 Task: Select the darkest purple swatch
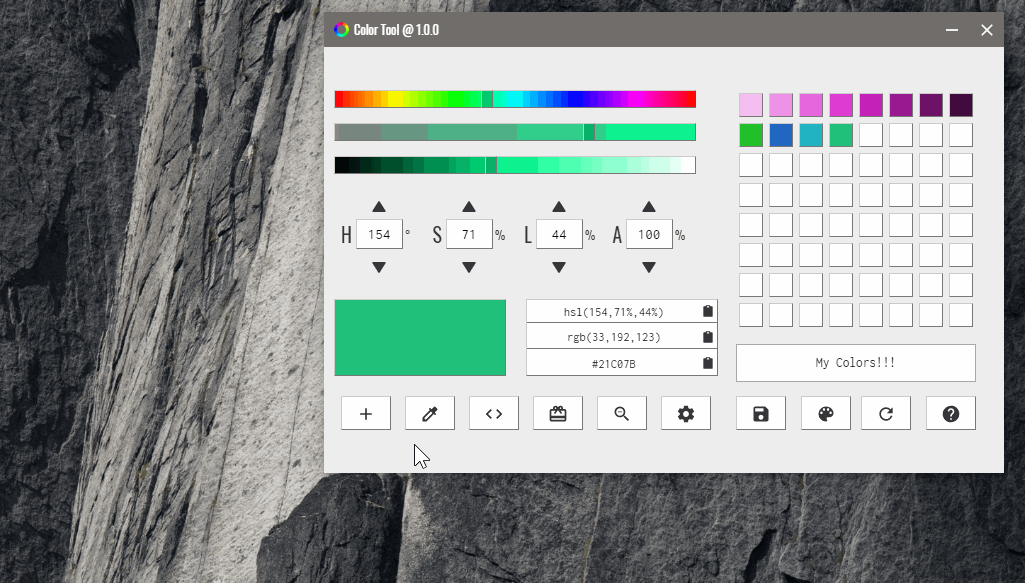coord(961,105)
